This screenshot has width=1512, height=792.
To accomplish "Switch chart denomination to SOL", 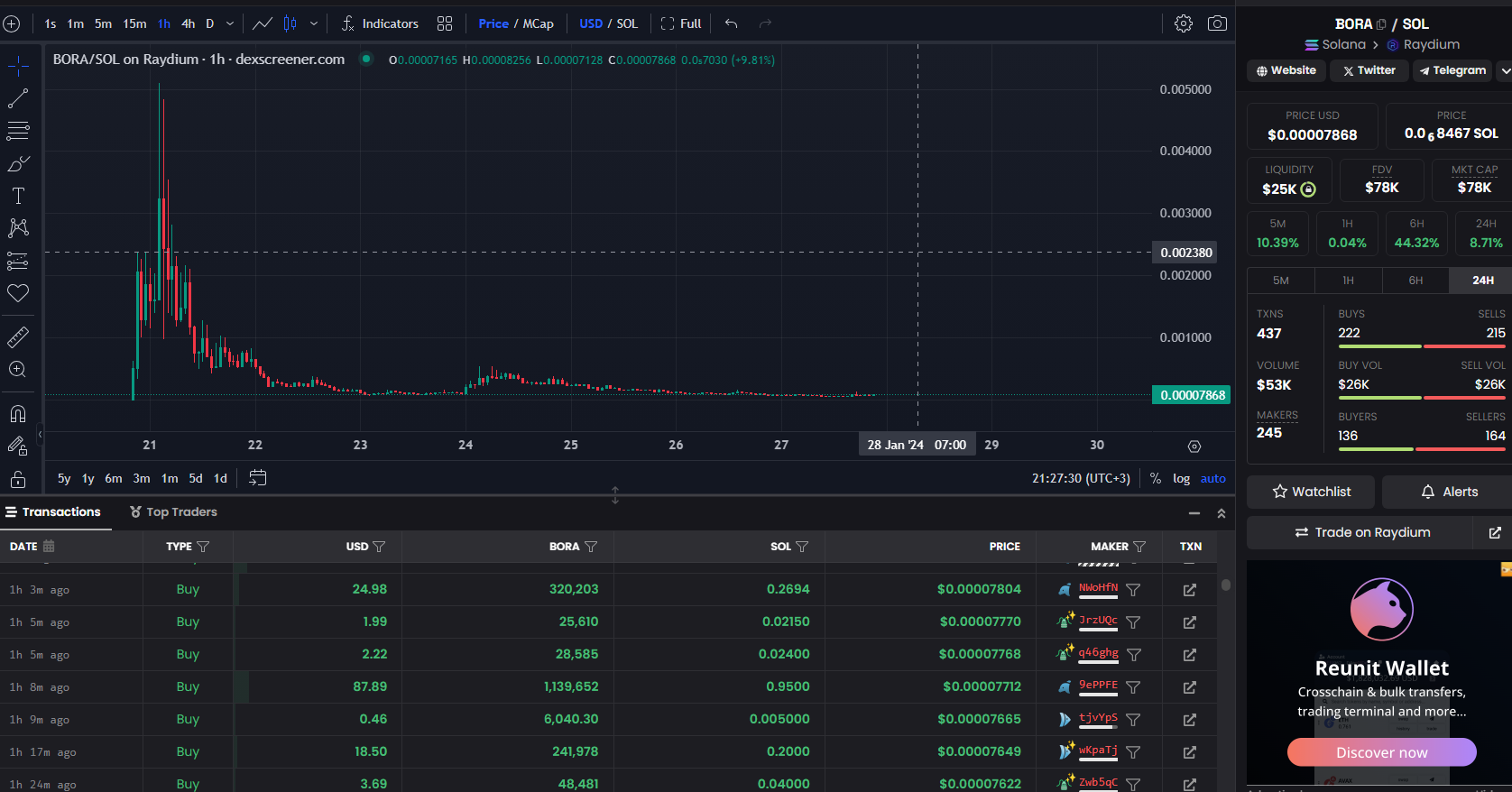I will [x=627, y=24].
